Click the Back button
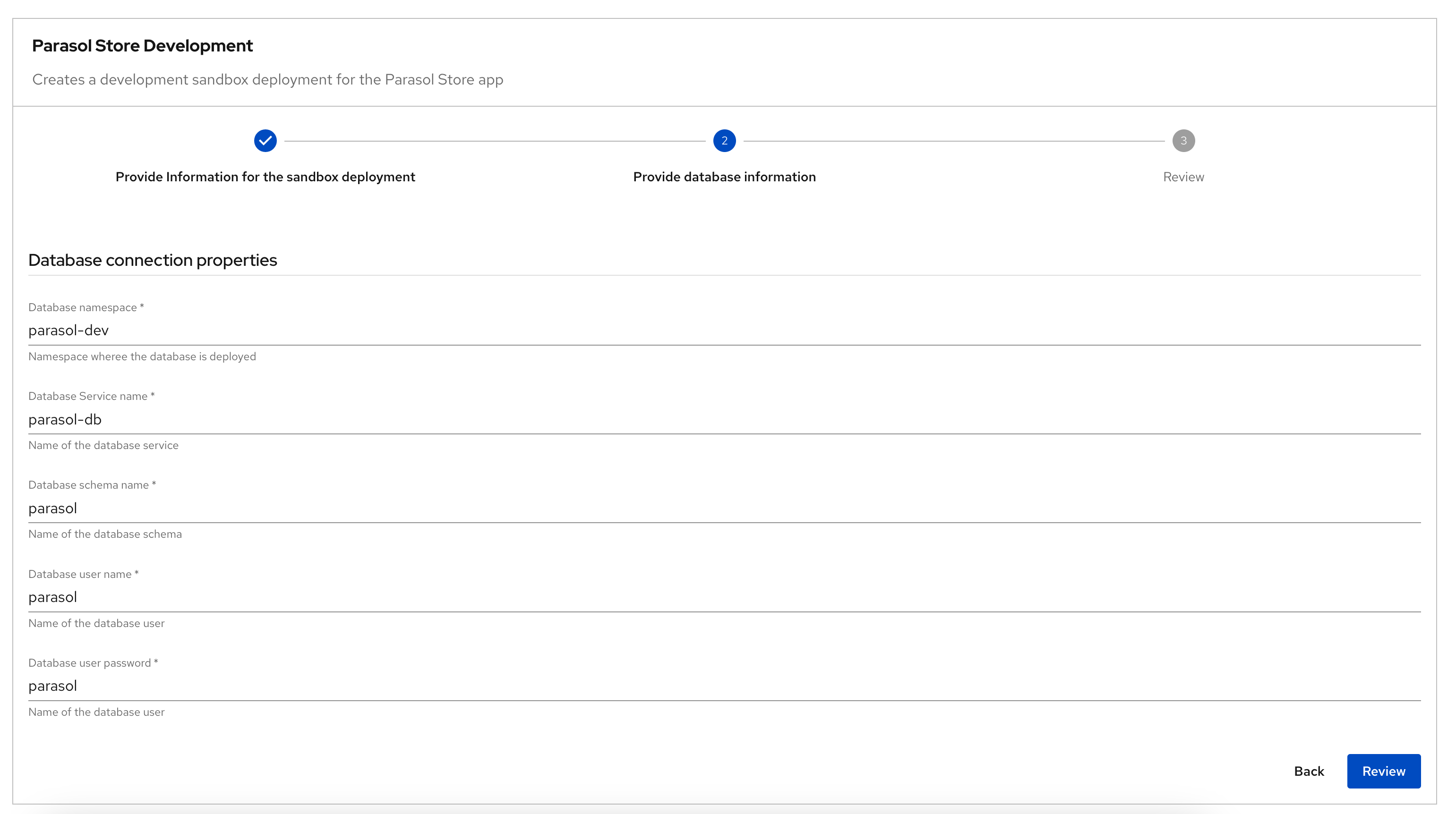Screen dimensions: 1456x814 coord(1309,771)
